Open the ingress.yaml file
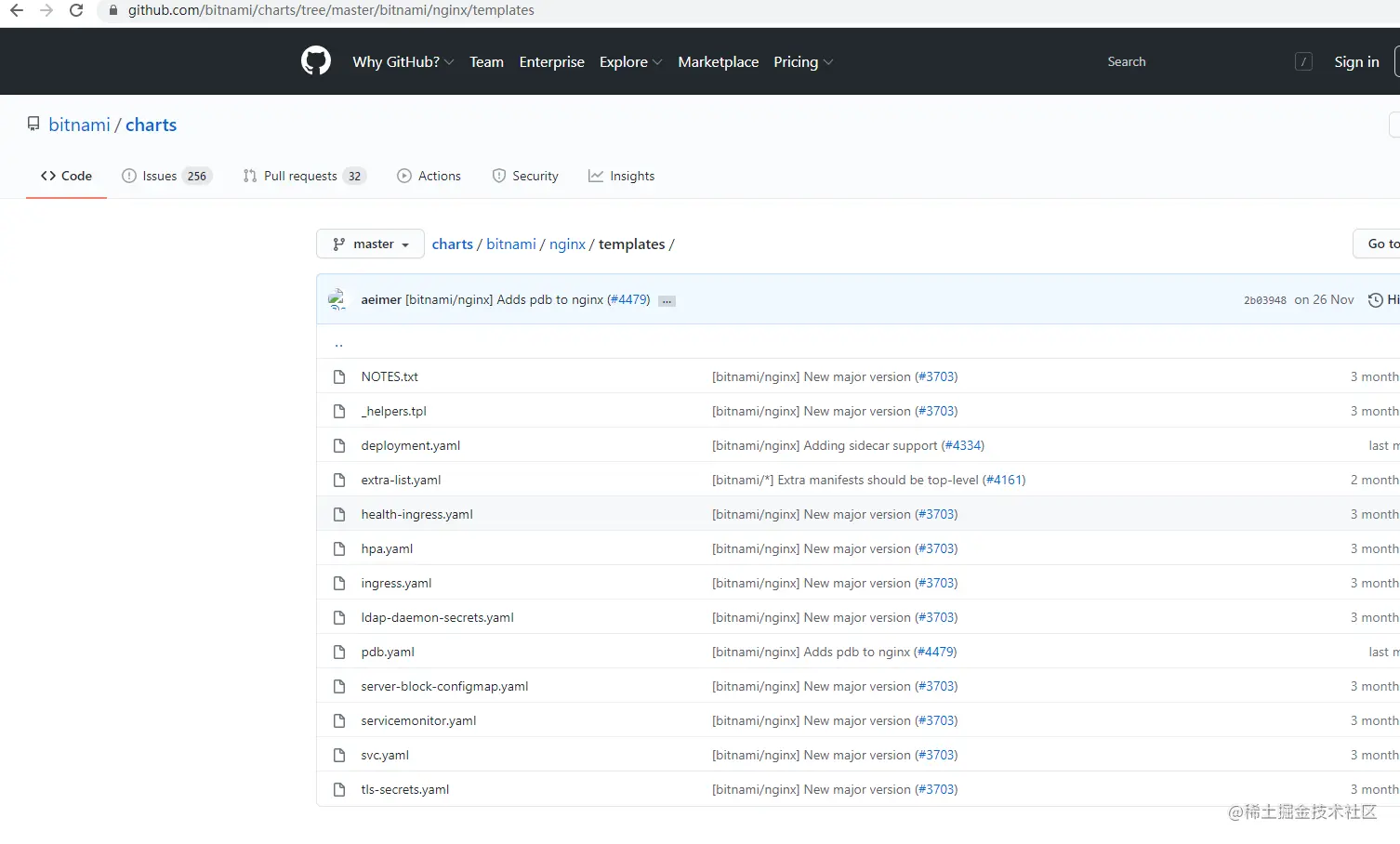The width and height of the screenshot is (1400, 844). point(396,583)
